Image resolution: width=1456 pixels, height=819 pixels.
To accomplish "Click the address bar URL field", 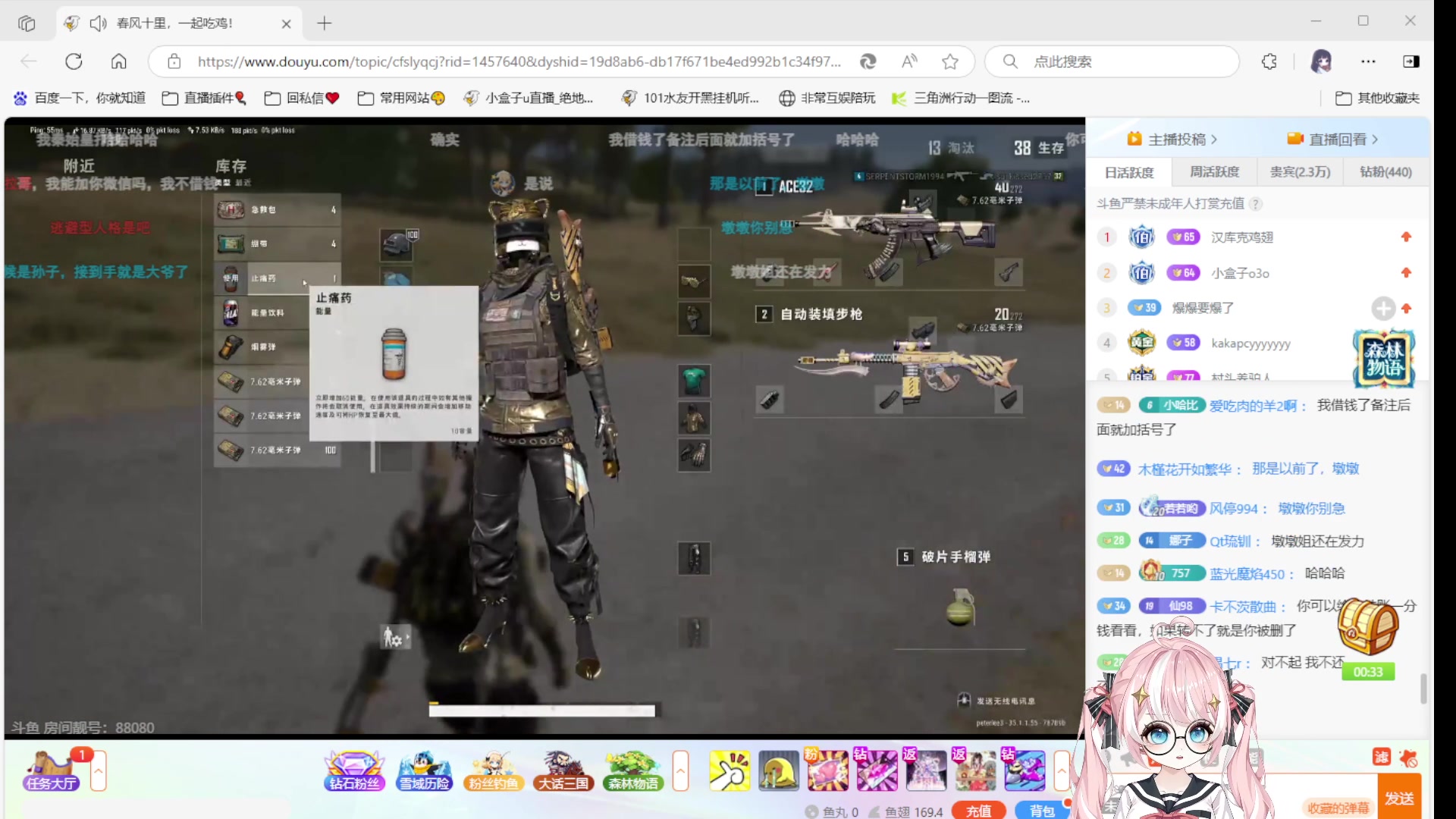I will coord(519,61).
